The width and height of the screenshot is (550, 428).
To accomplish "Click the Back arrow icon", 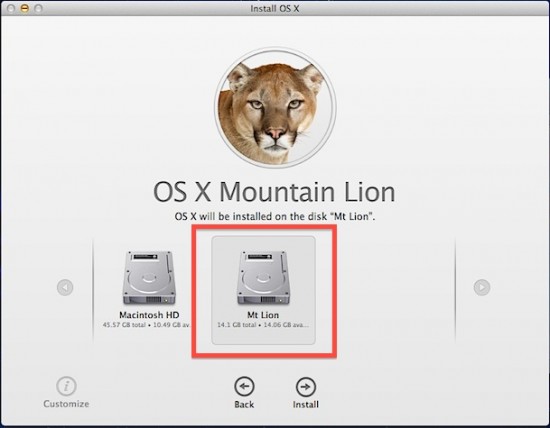I will pyautogui.click(x=244, y=387).
